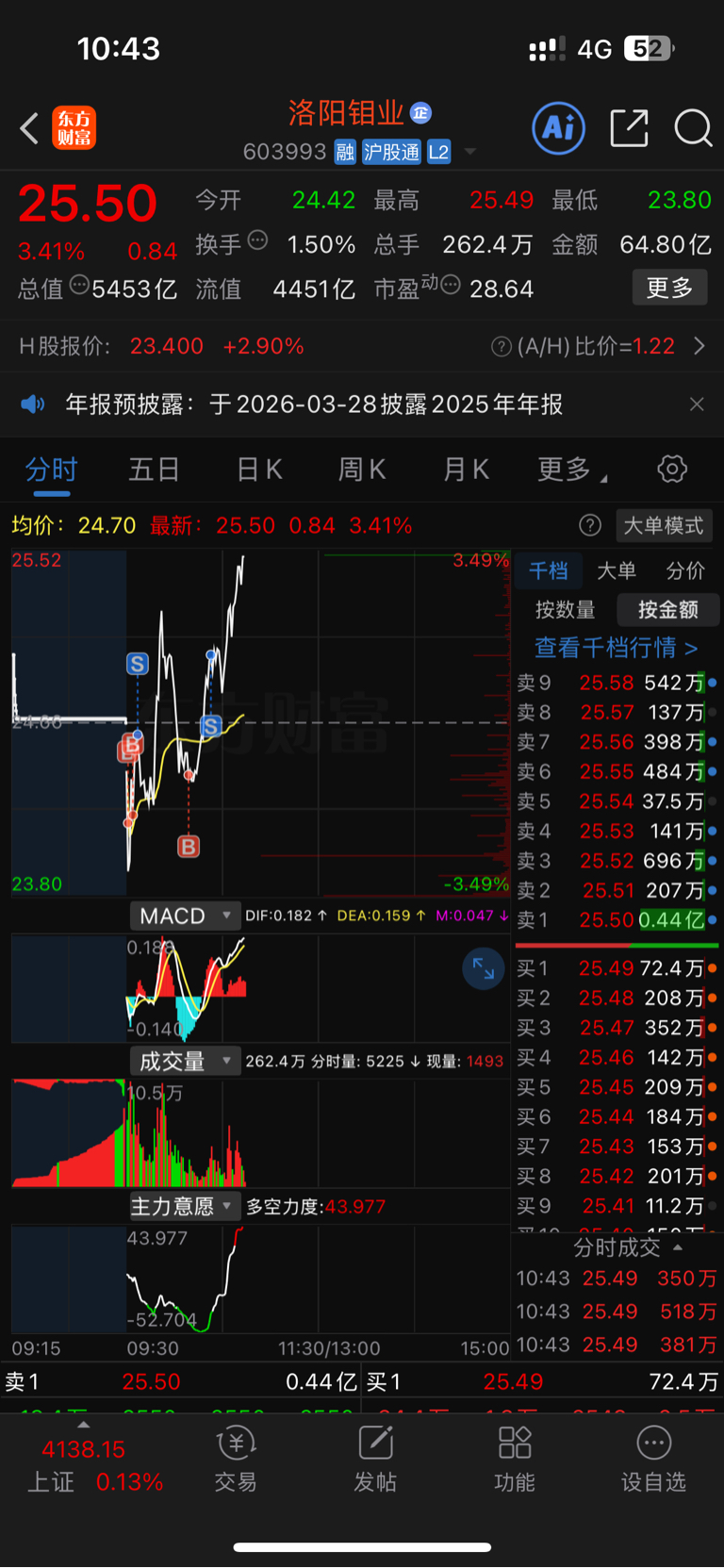Open the 上证 4138.15 index

pyautogui.click(x=94, y=1465)
